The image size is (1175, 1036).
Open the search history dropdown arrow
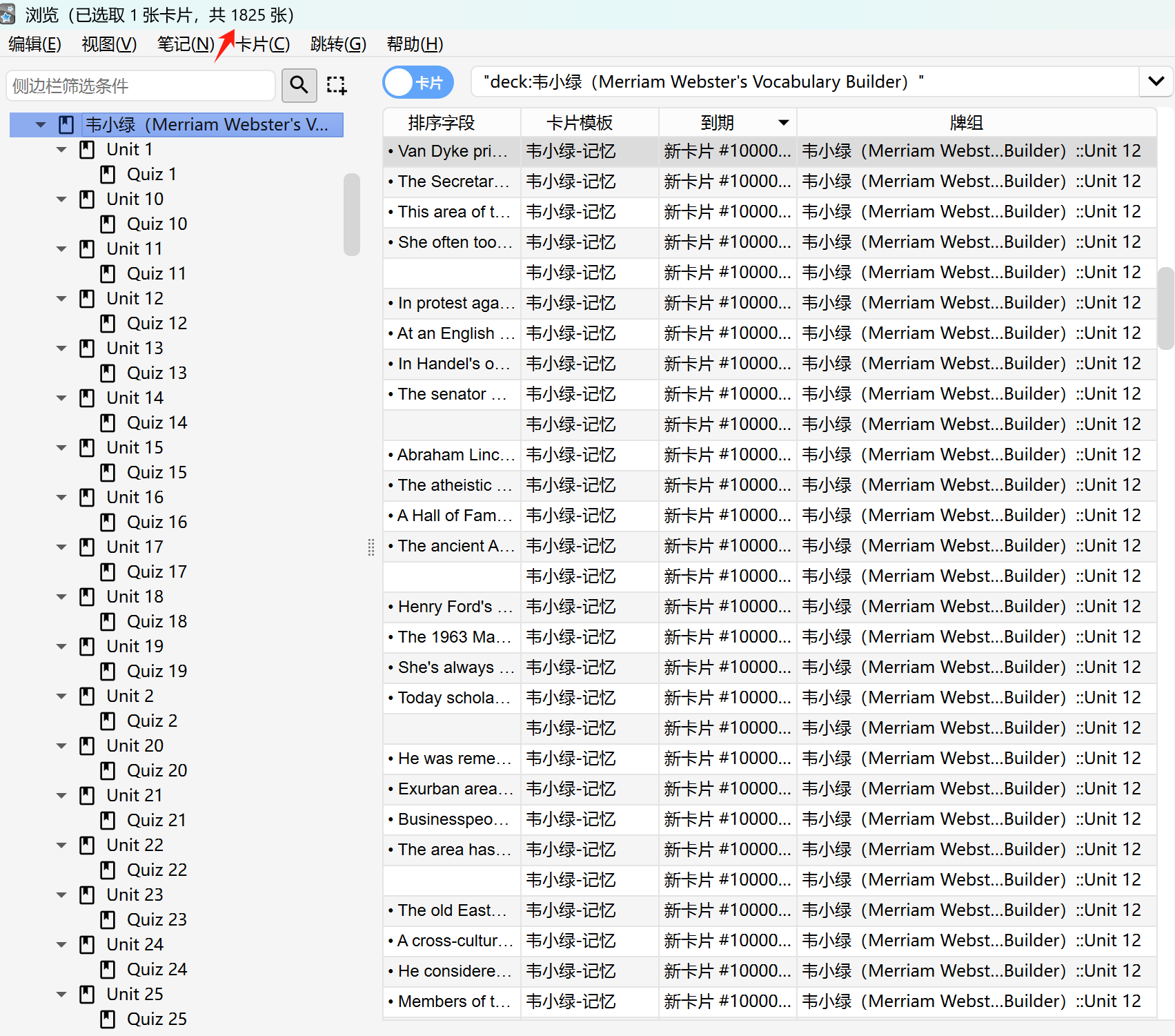1156,81
